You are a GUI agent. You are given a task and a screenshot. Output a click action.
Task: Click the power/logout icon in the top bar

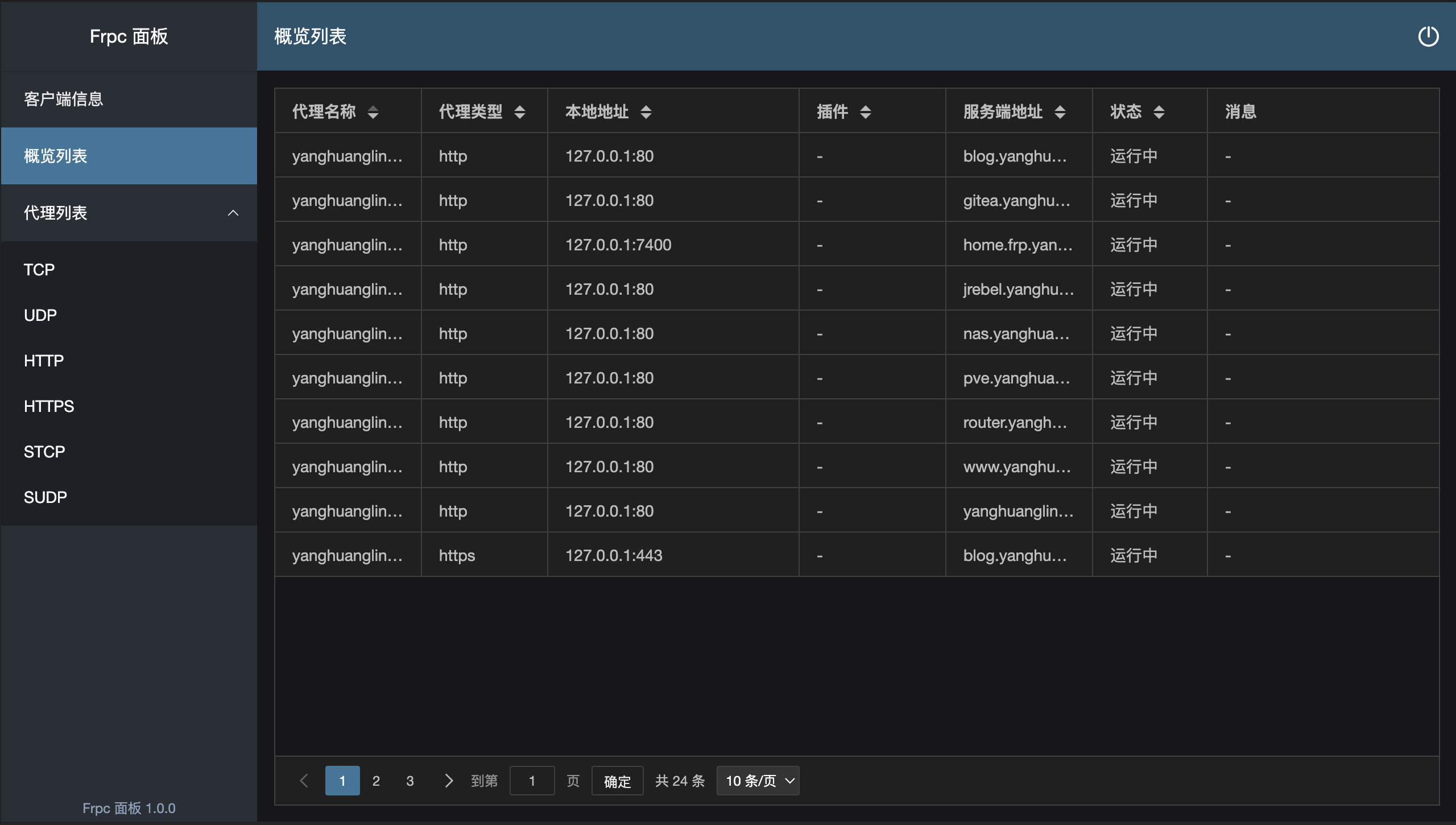pos(1429,36)
